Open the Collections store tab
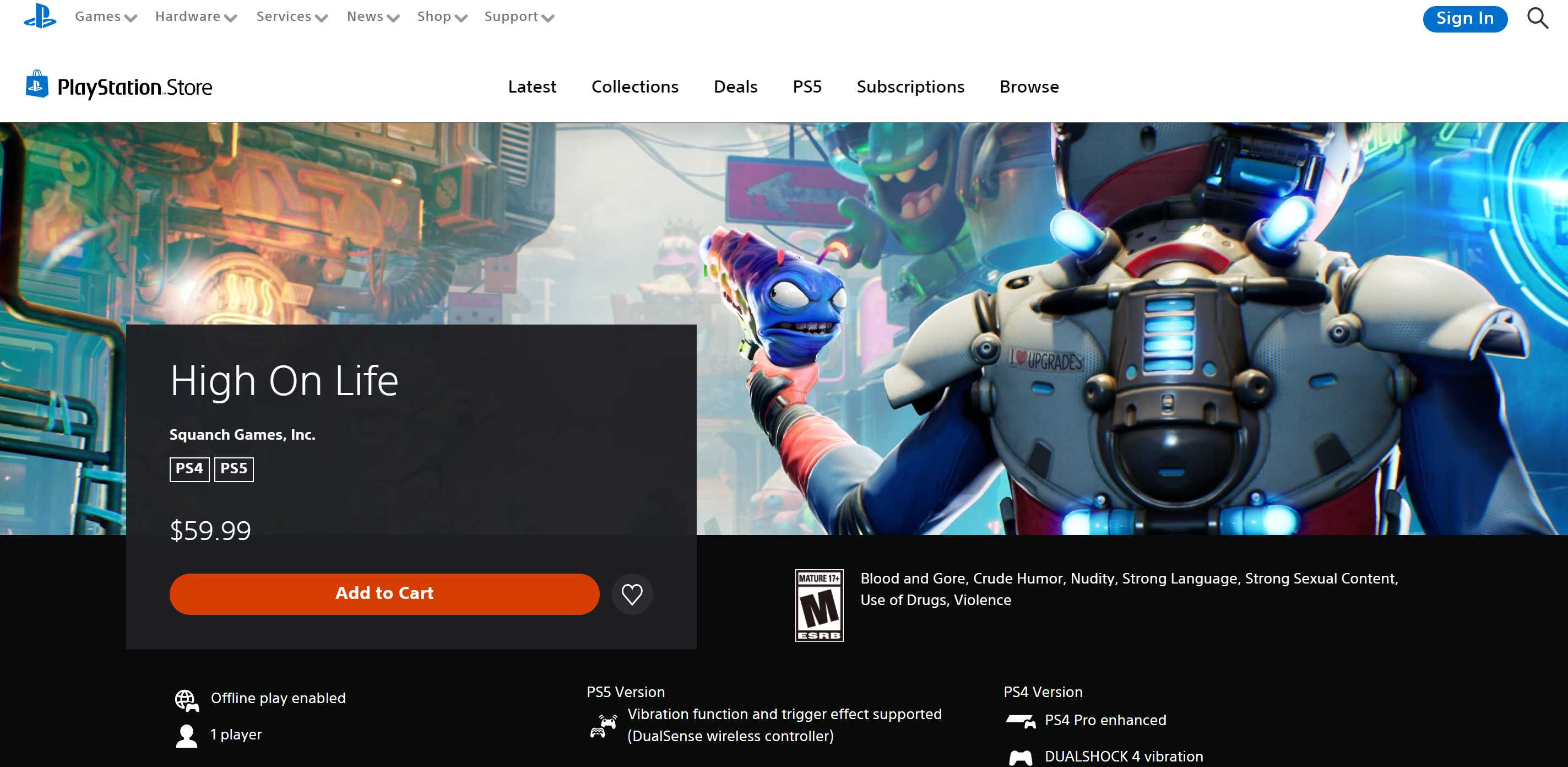Viewport: 1568px width, 767px height. [x=634, y=87]
